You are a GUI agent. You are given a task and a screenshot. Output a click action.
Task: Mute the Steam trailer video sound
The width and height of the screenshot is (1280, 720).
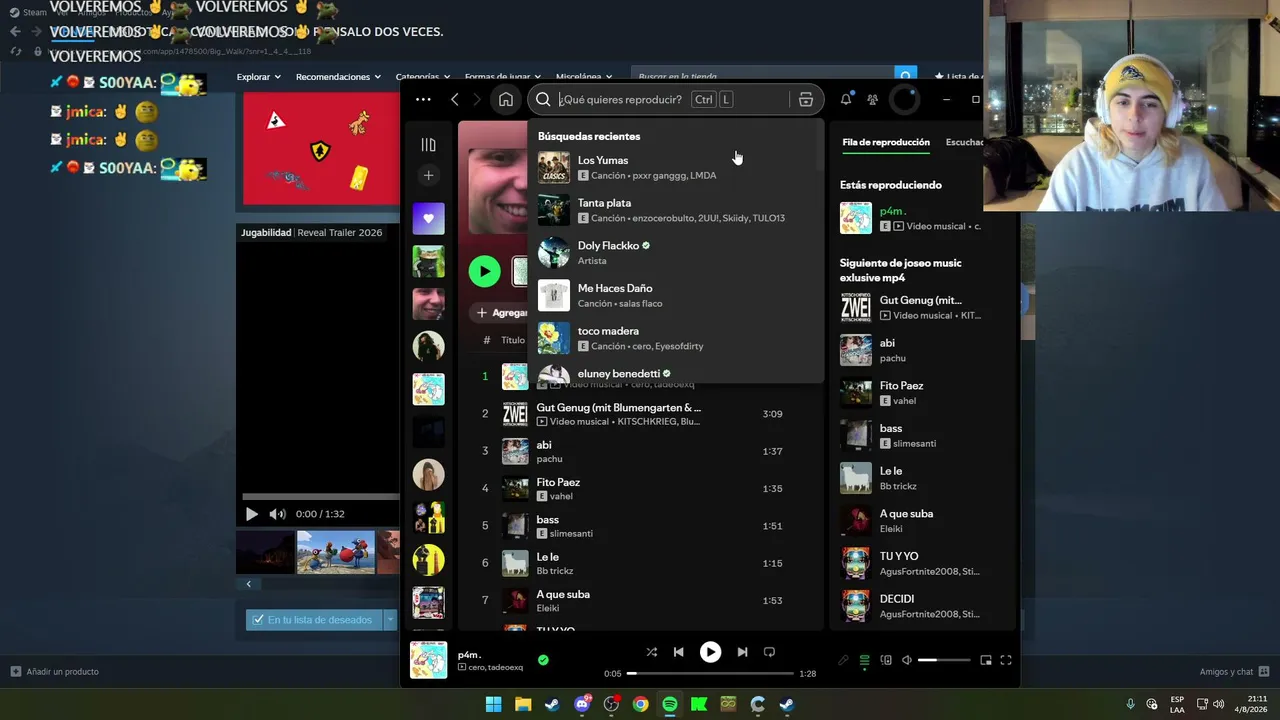click(x=278, y=514)
